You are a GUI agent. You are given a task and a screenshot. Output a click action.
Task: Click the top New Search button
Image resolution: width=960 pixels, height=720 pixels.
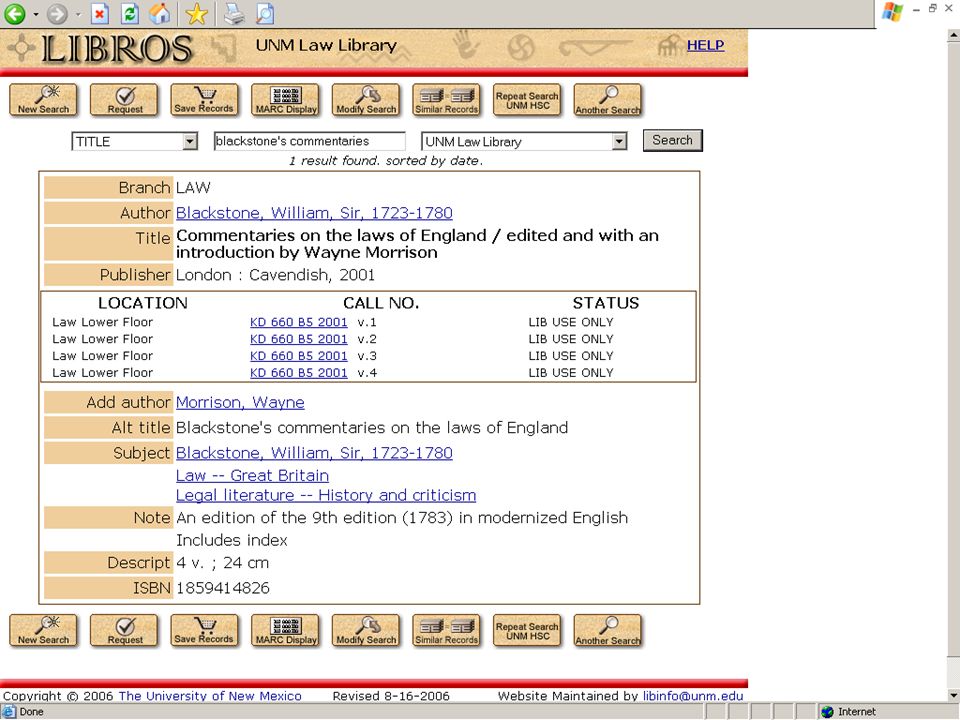coord(43,100)
